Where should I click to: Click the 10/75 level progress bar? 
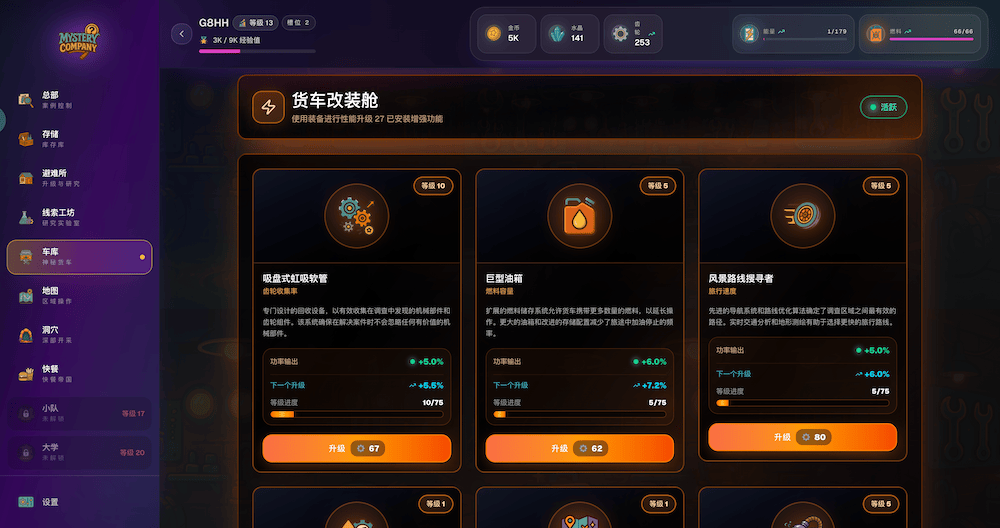357,414
